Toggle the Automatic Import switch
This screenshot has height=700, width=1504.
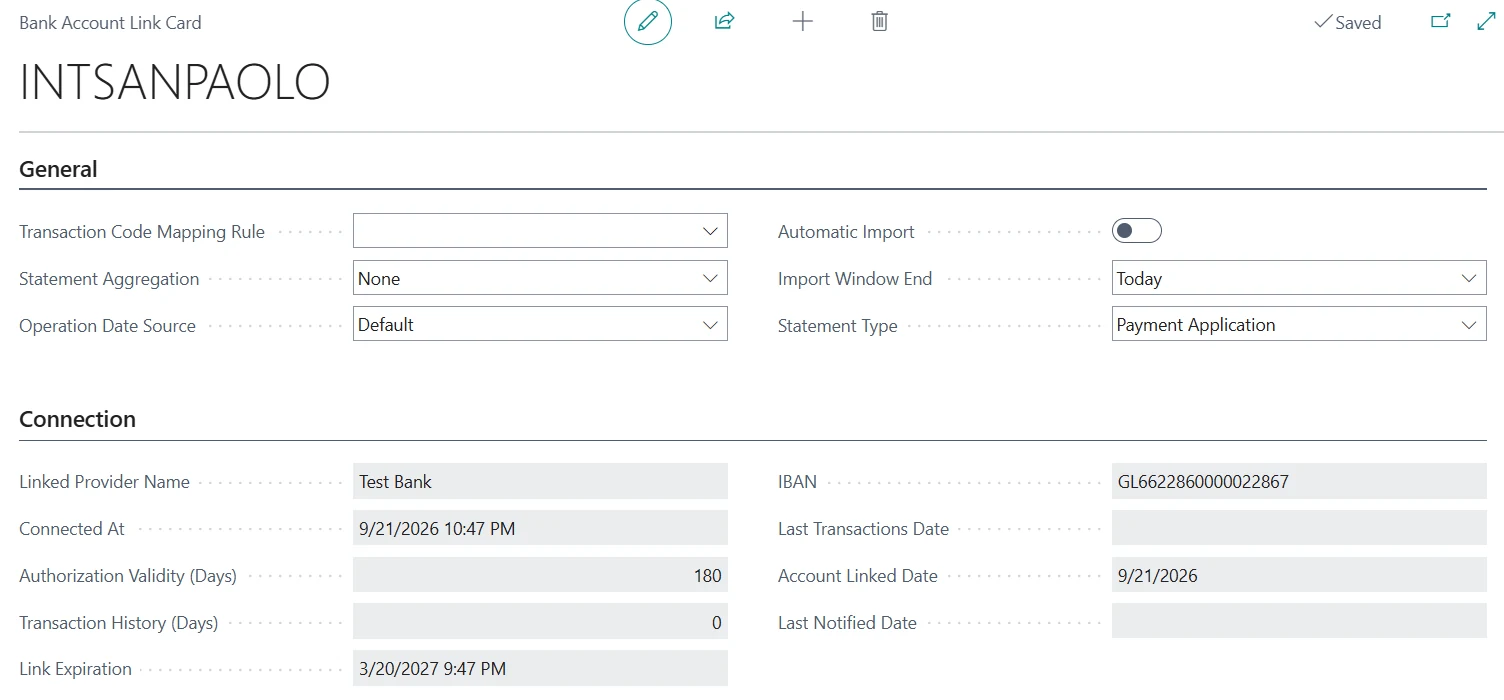click(x=1137, y=231)
